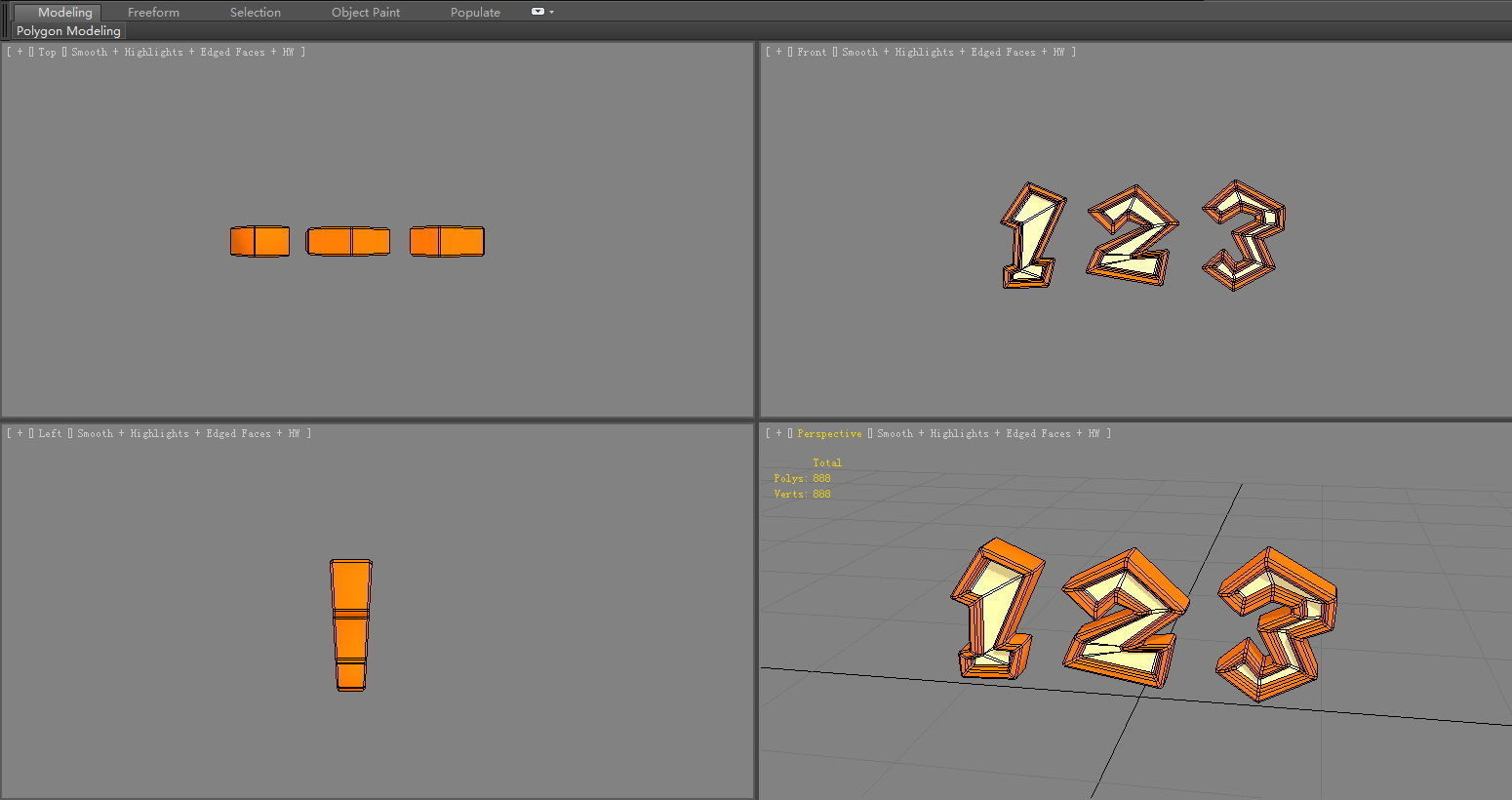Viewport: 1512px width, 800px height.
Task: Open the Front viewport shading label menu
Action: pyautogui.click(x=953, y=53)
